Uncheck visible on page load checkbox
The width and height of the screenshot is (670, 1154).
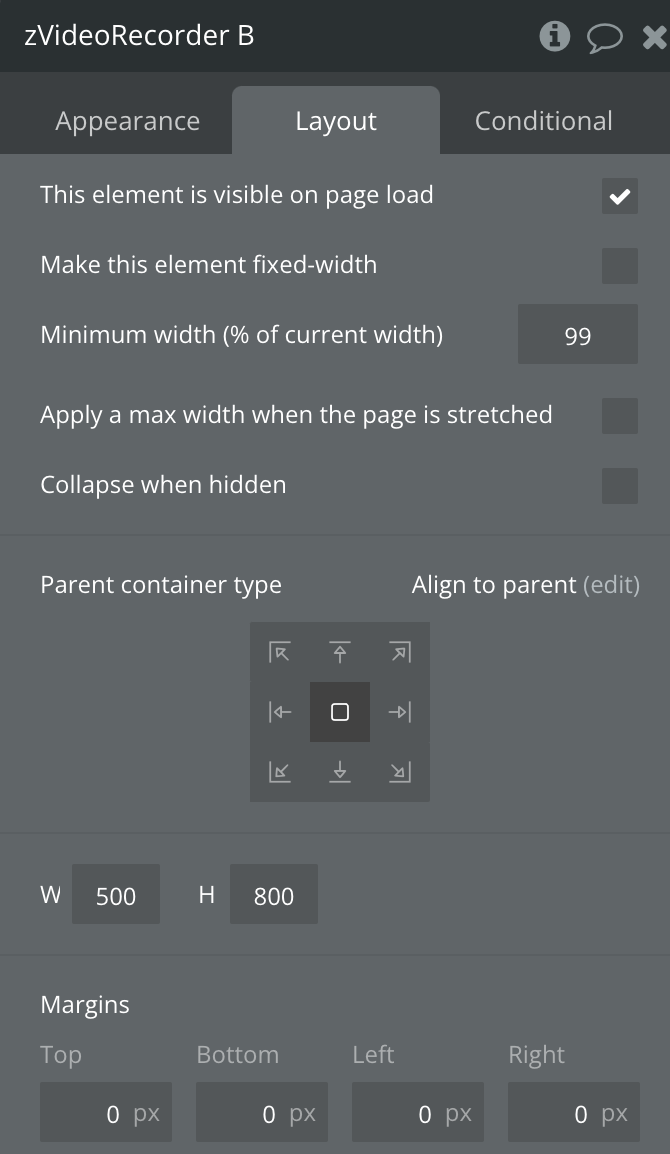click(x=619, y=196)
